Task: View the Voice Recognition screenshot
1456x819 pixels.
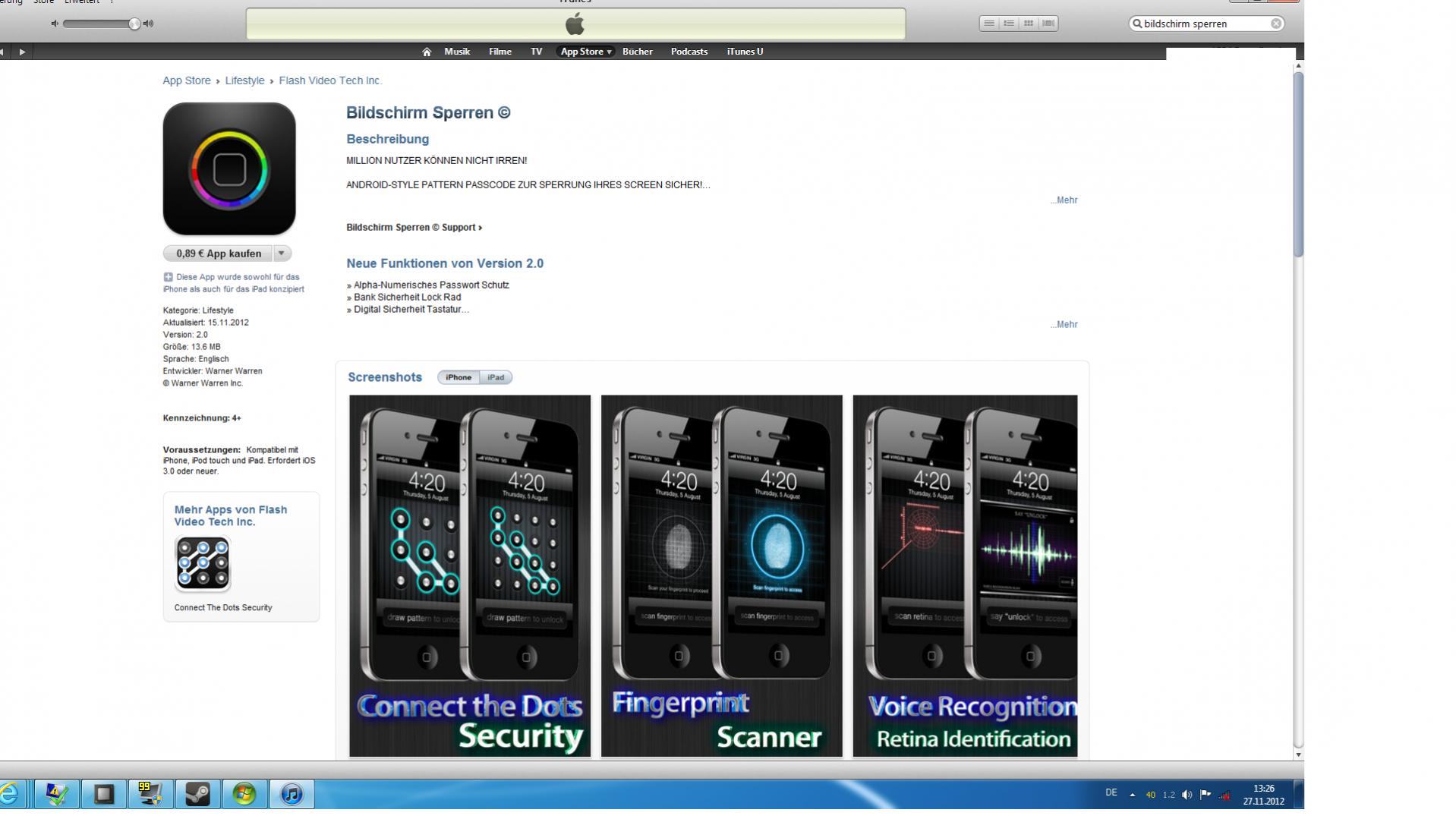Action: tap(965, 576)
